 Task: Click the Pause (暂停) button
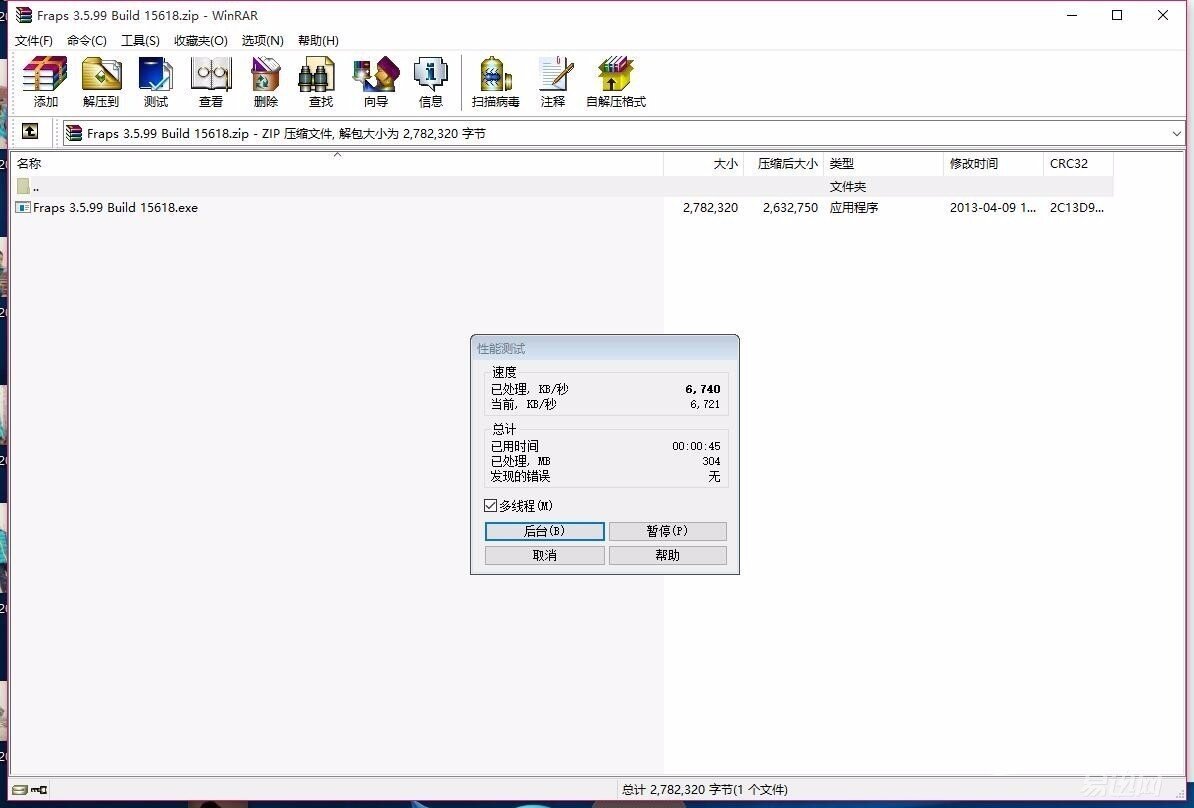[x=668, y=531]
